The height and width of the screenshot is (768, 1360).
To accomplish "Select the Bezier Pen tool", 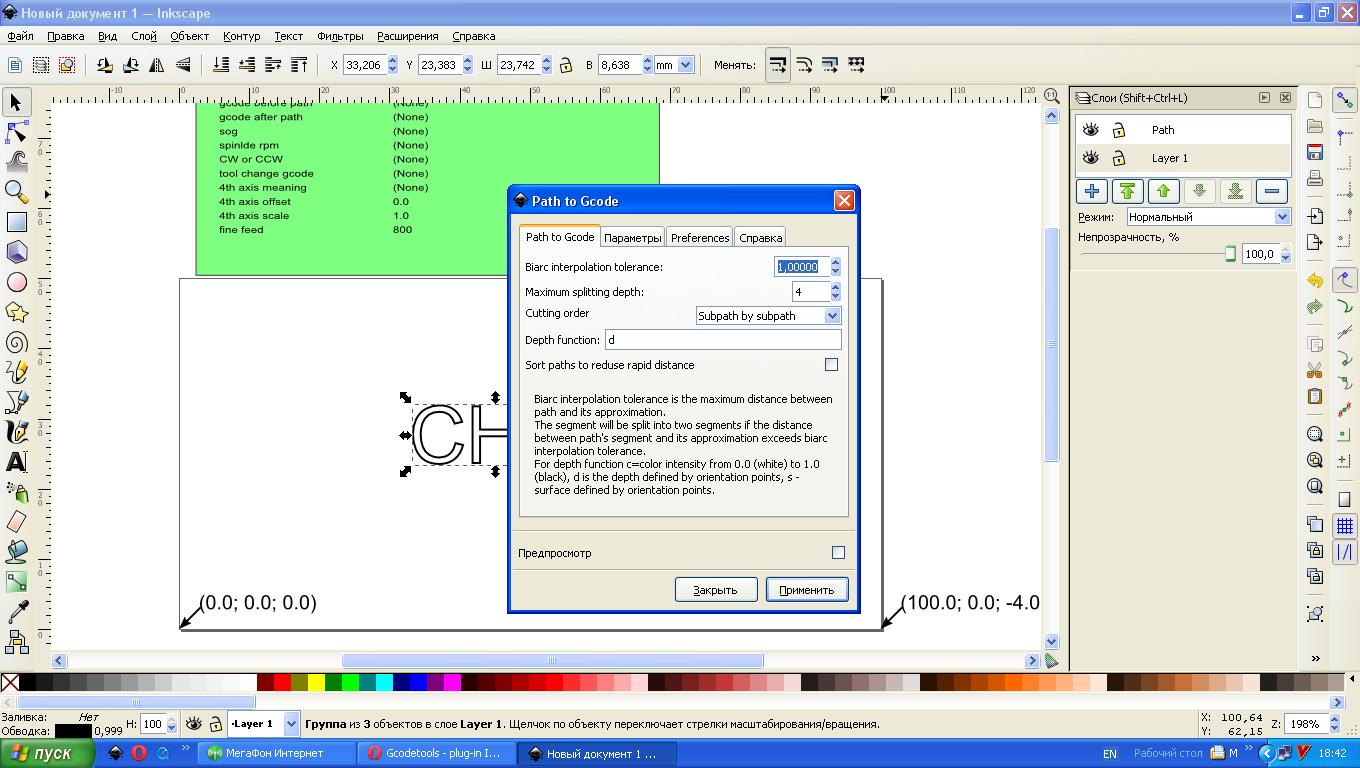I will pos(16,402).
